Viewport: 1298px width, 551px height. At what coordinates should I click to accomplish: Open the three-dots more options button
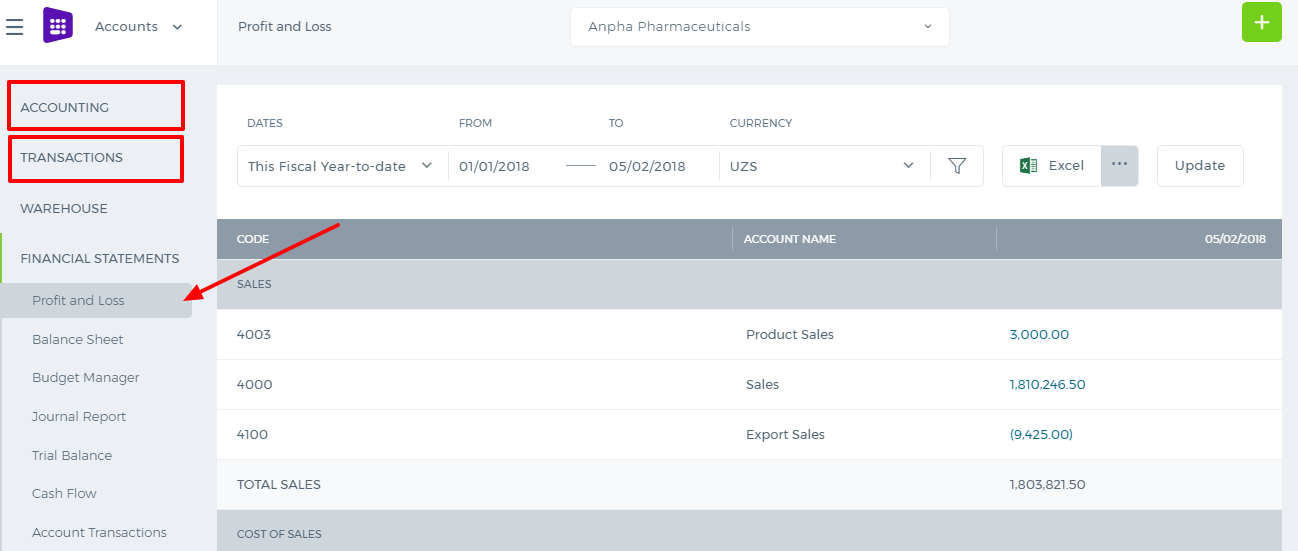point(1119,166)
